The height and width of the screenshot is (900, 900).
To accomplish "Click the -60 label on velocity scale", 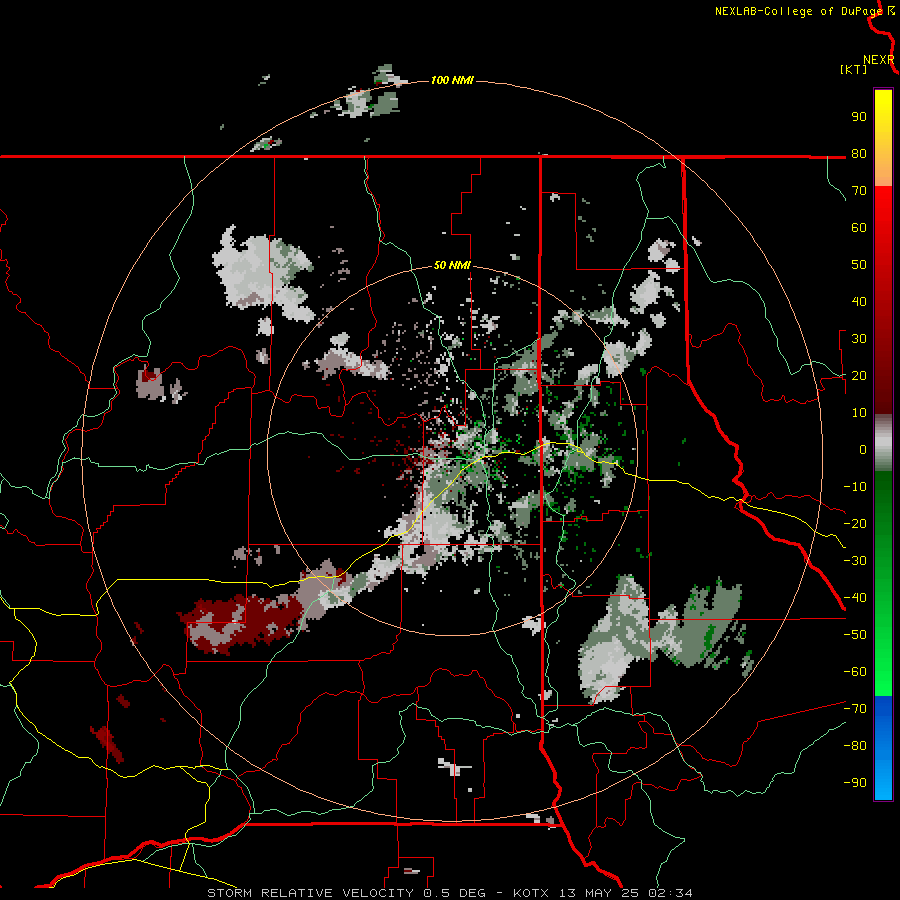I will click(x=855, y=672).
